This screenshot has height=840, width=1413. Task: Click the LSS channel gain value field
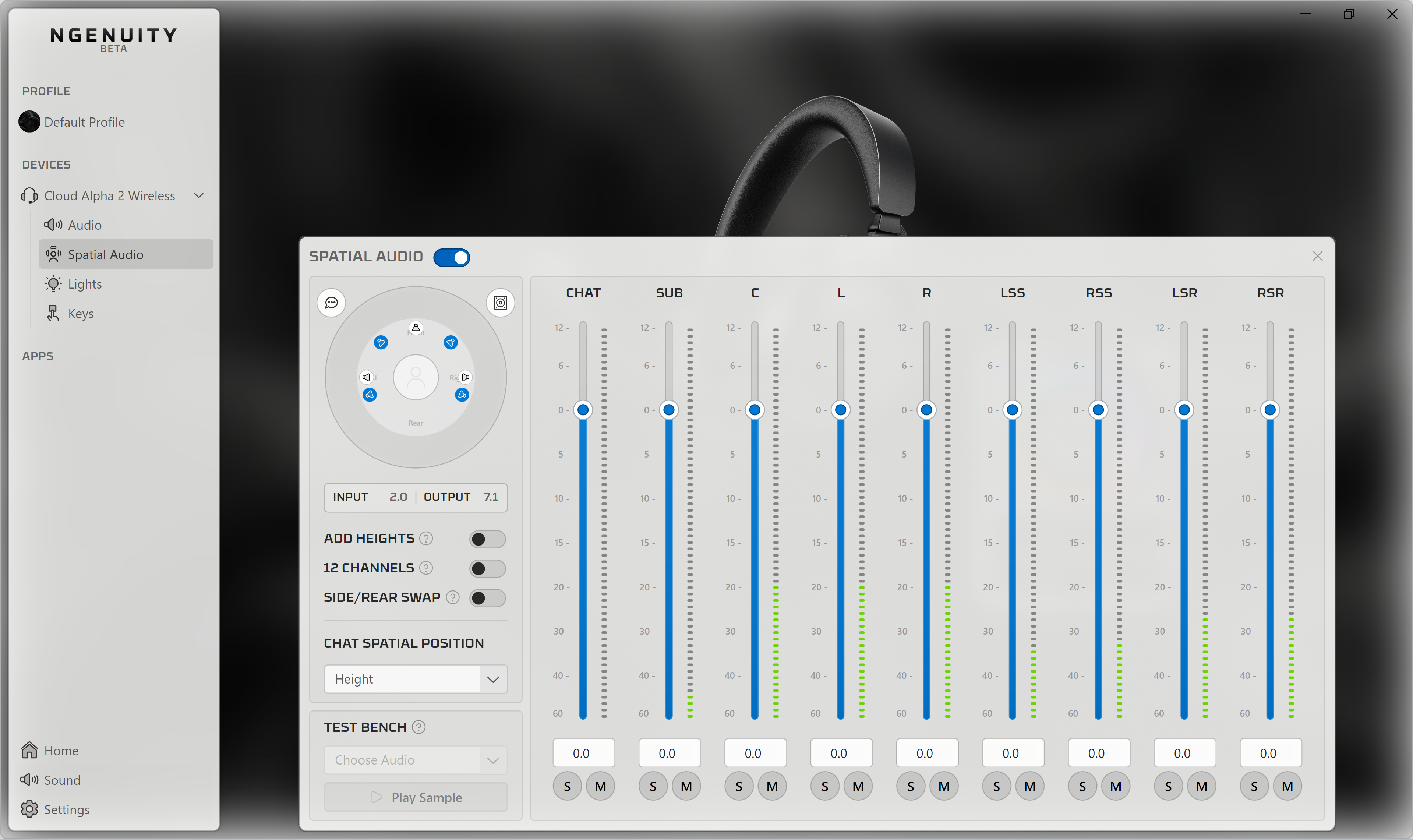pos(1013,753)
